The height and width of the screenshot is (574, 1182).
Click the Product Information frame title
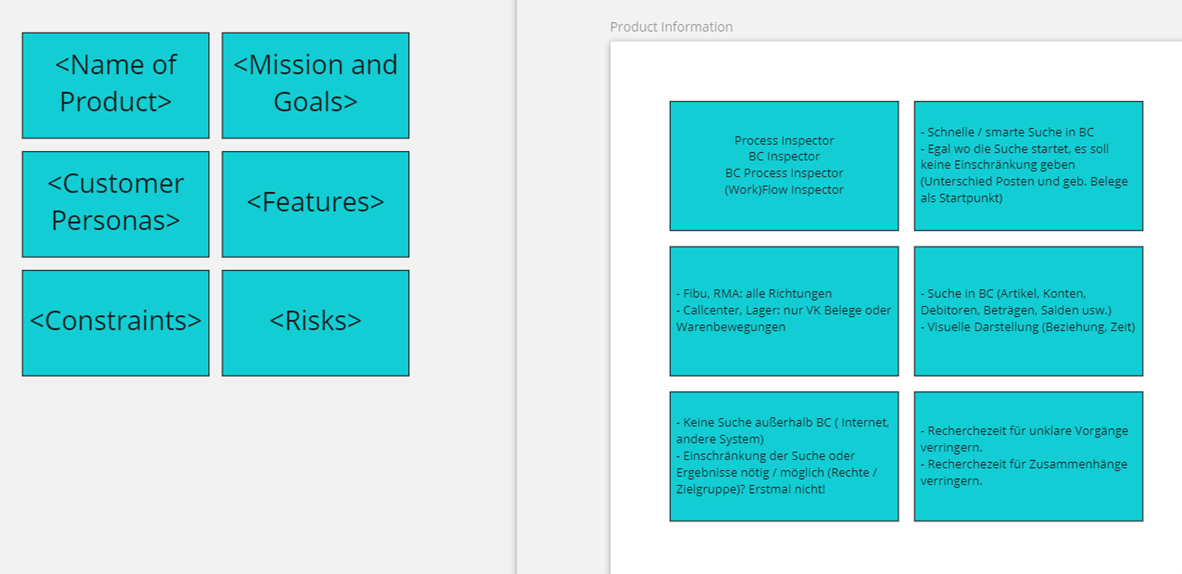coord(671,27)
